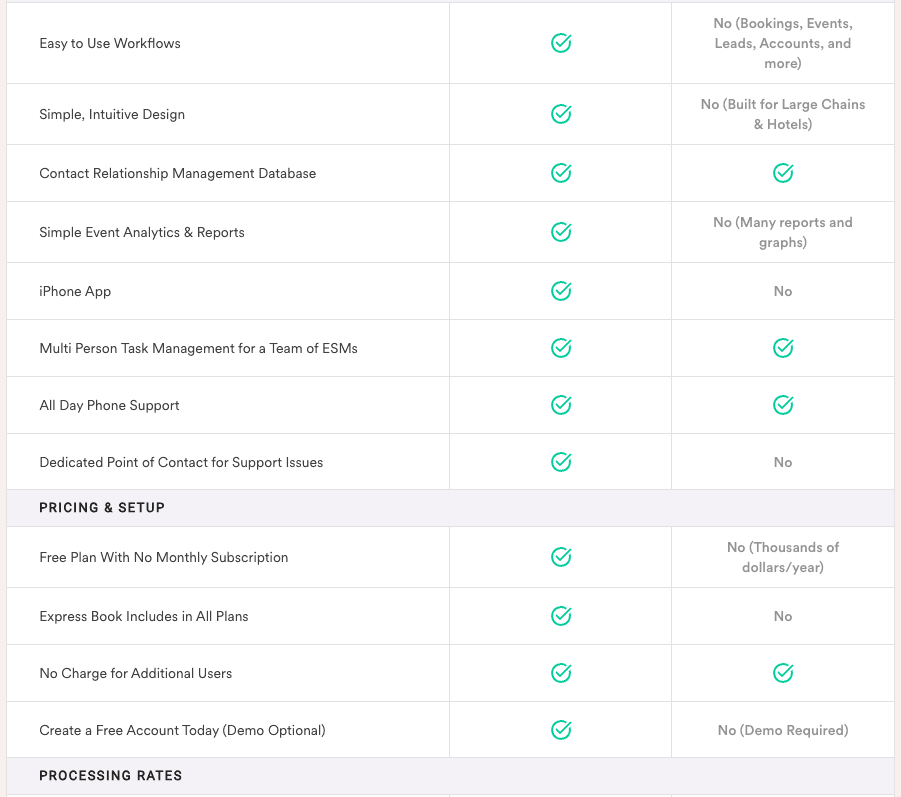Viewport: 901px width, 797px height.
Task: Click the 'All Day Phone Support' label
Action: click(109, 406)
